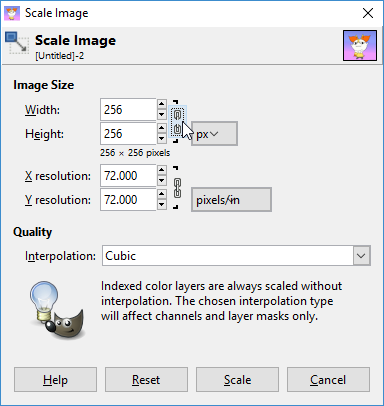Open Help for Scale Image
Image resolution: width=384 pixels, height=406 pixels.
55,379
